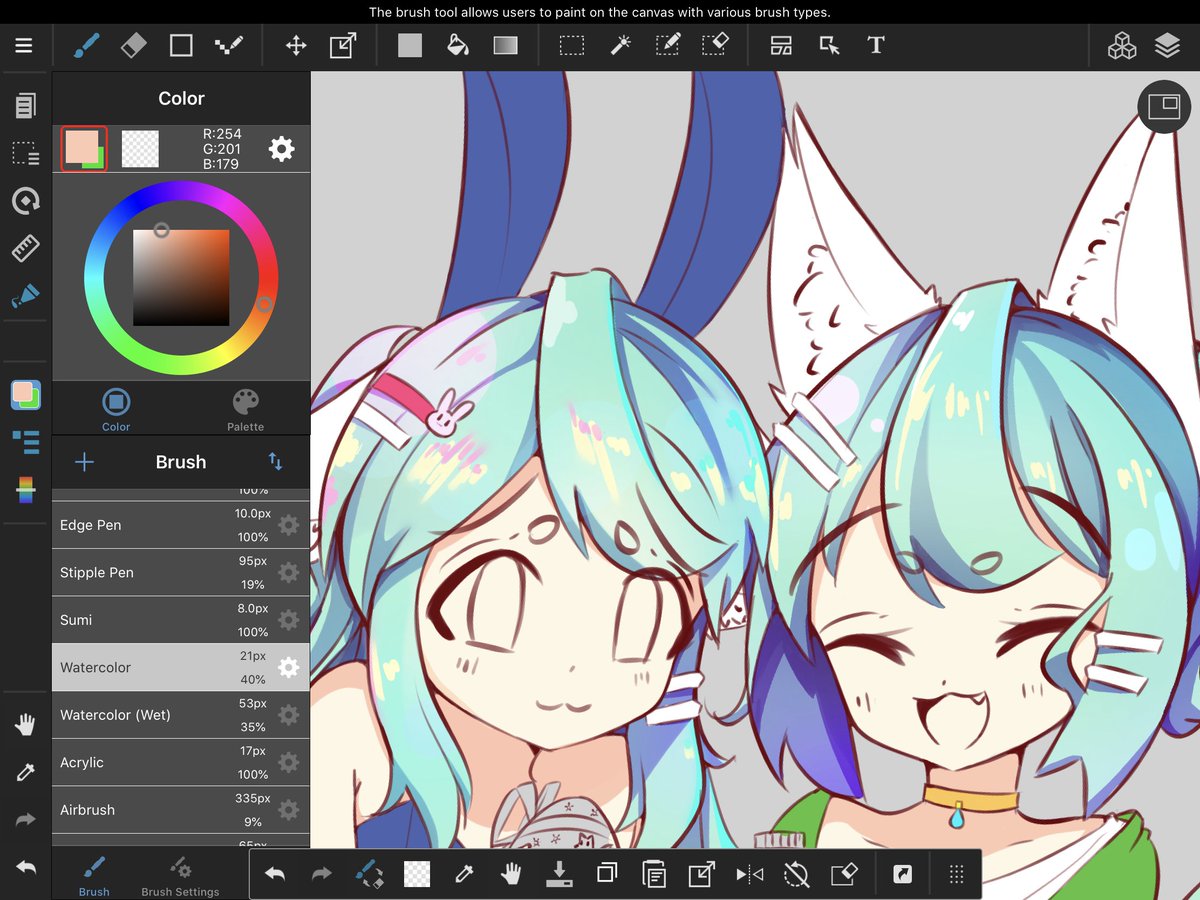Select the Divide frame panel tool
The height and width of the screenshot is (900, 1200).
[x=781, y=46]
